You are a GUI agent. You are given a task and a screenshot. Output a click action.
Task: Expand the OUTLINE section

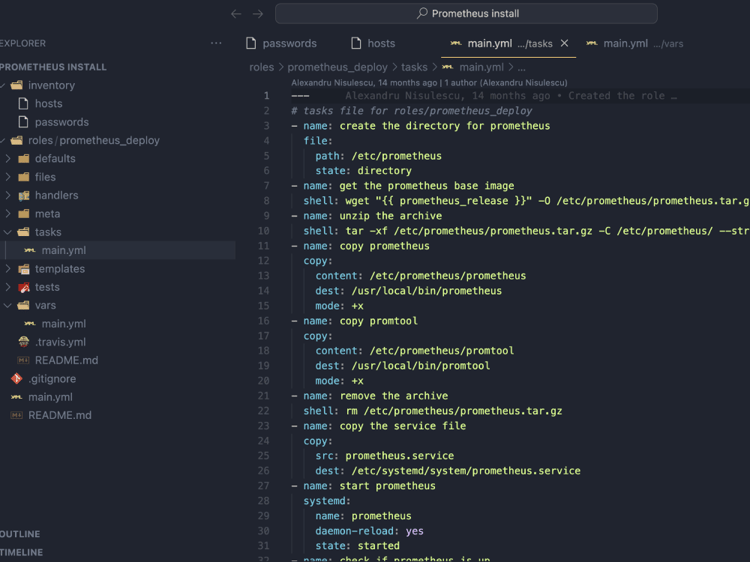tap(20, 534)
